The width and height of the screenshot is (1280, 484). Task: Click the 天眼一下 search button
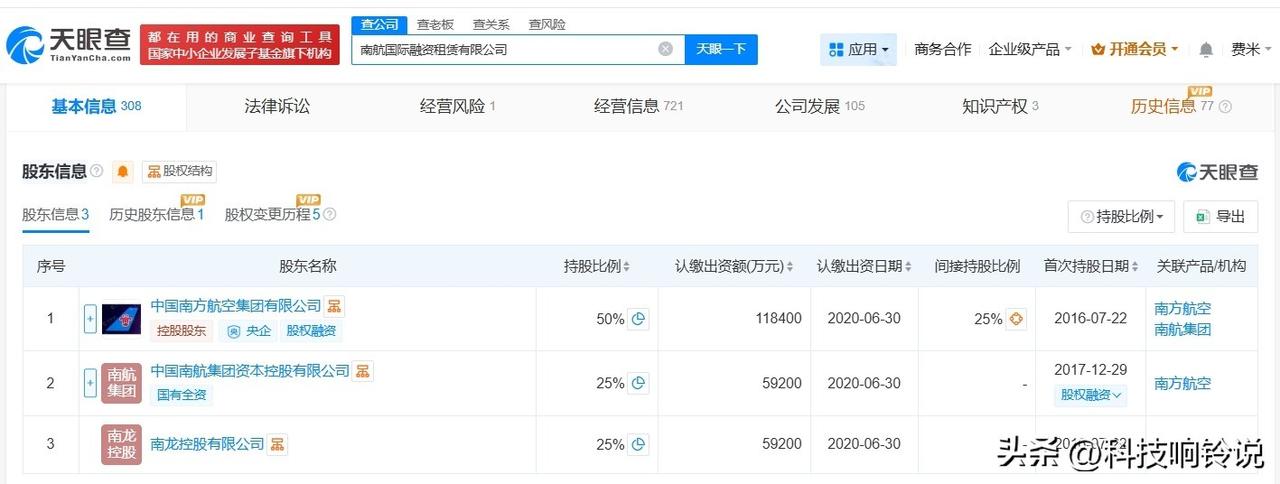pos(721,49)
